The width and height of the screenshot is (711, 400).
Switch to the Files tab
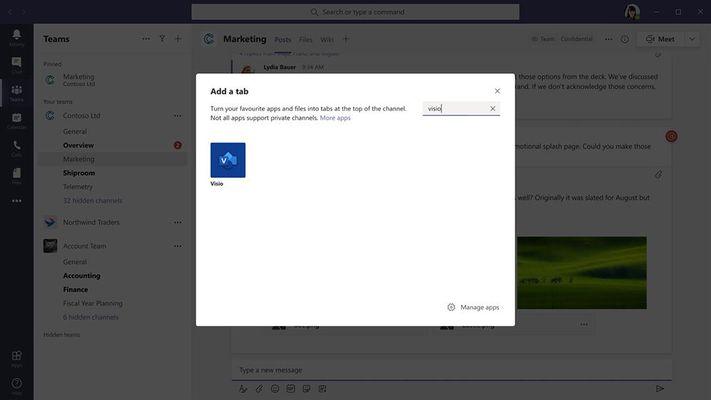tap(306, 39)
